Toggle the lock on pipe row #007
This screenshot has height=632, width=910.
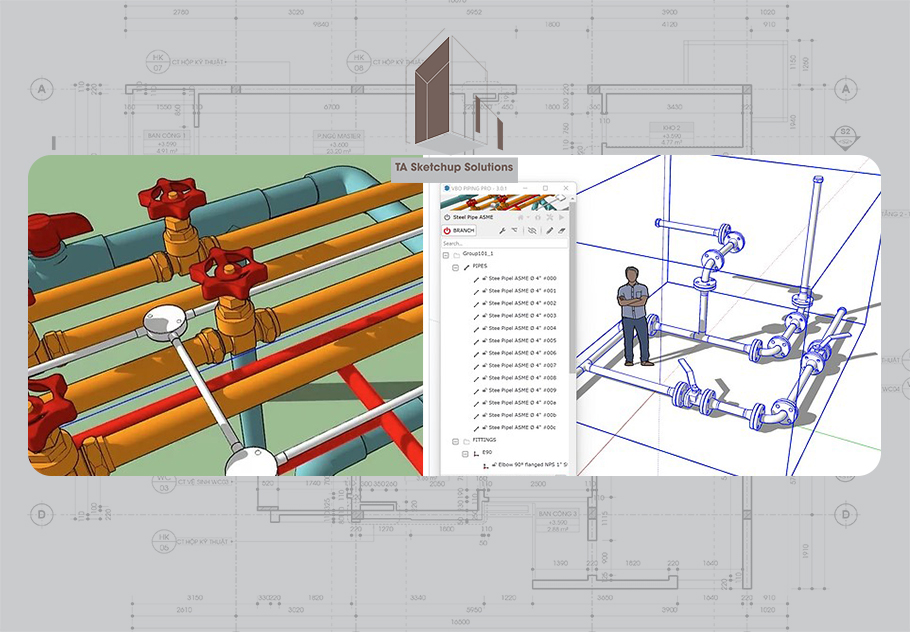(x=485, y=366)
